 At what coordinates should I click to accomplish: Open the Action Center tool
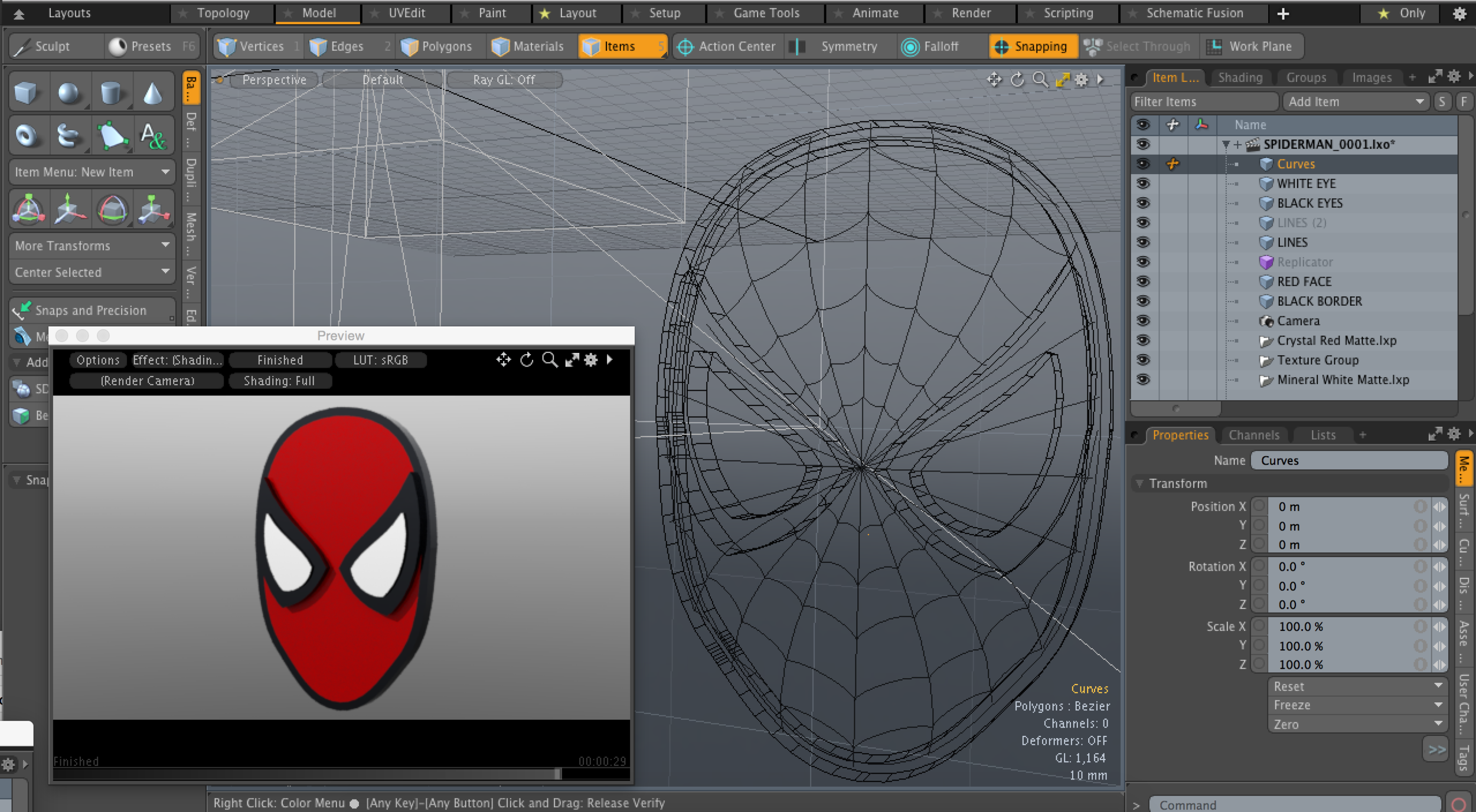[x=727, y=46]
